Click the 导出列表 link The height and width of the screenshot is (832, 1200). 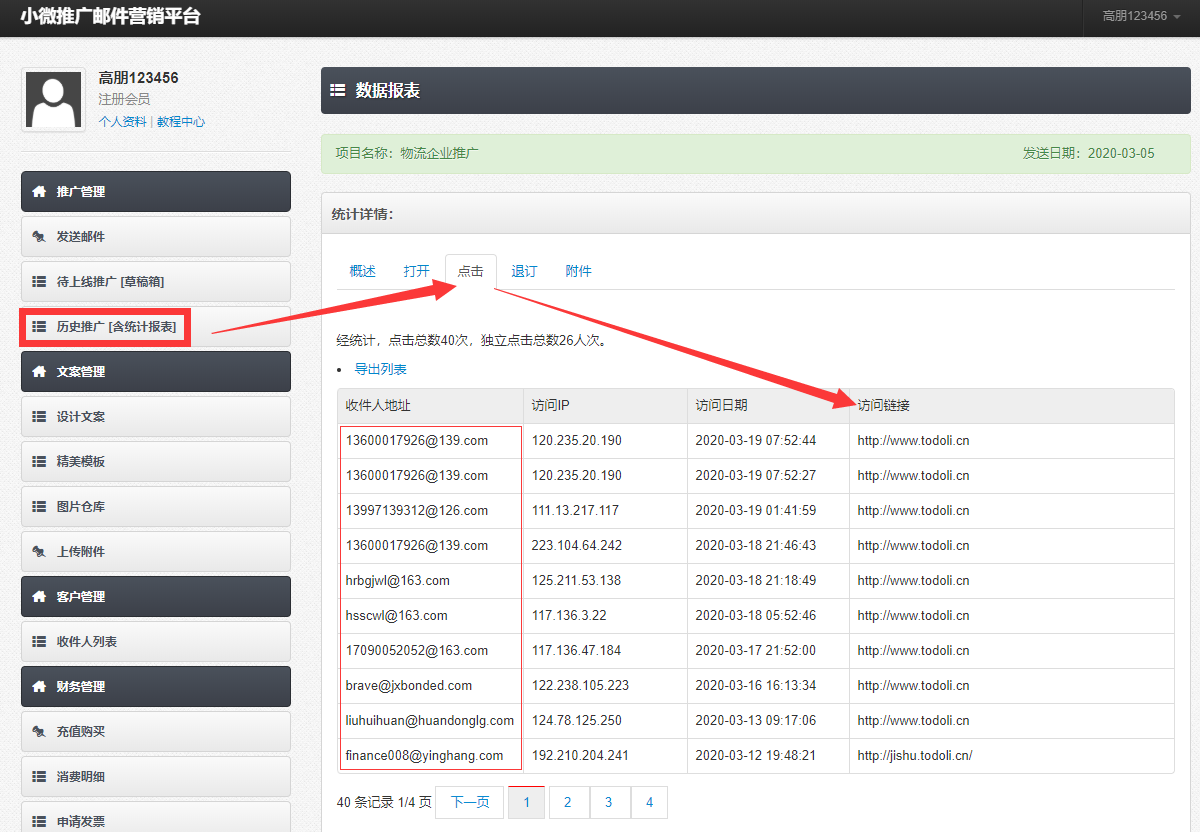coord(381,370)
